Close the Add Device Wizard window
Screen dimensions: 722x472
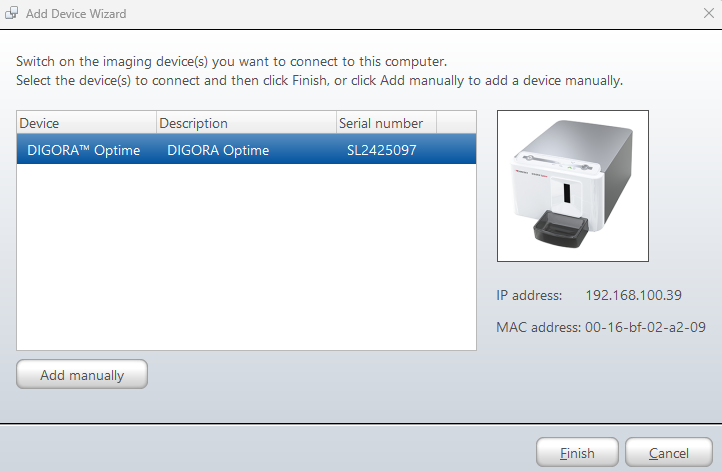click(x=707, y=15)
